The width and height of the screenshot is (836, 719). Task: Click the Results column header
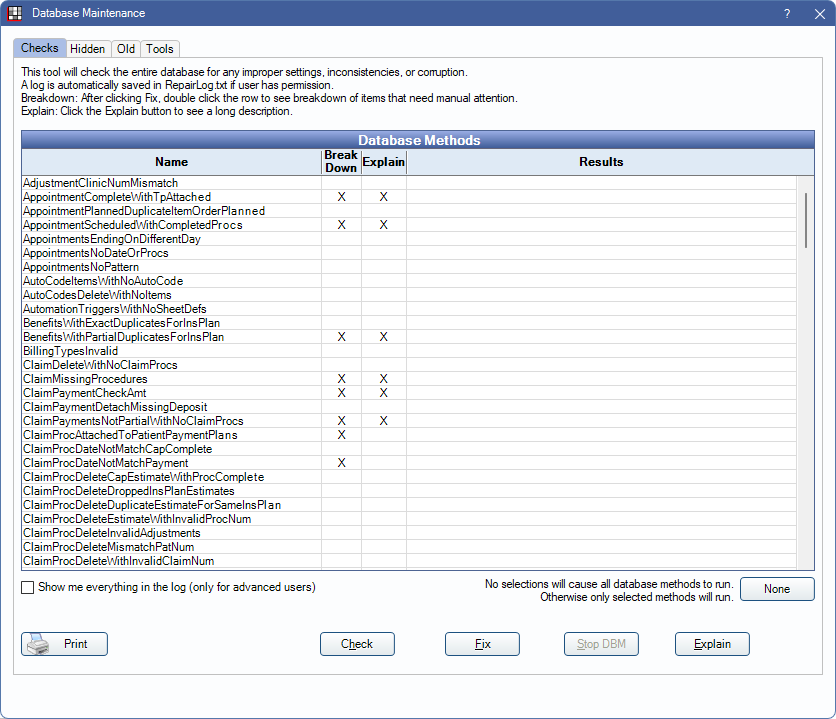click(x=601, y=162)
